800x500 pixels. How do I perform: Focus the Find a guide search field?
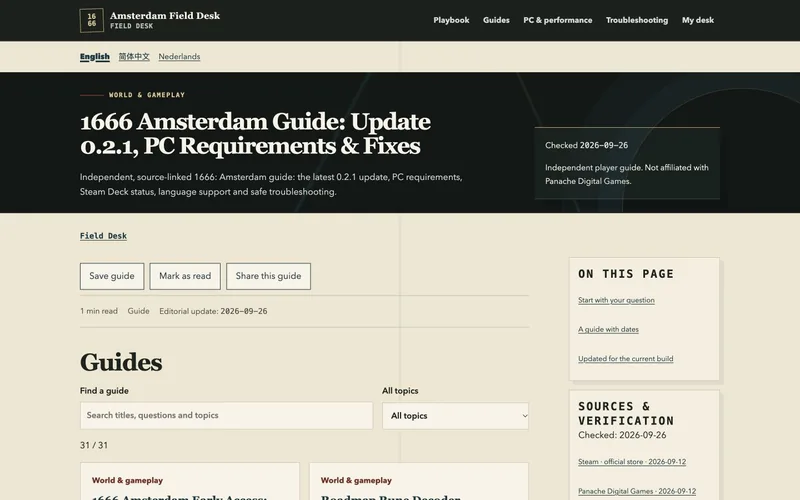coord(227,415)
